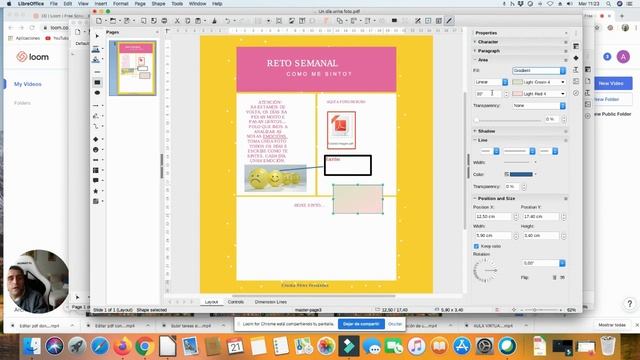Select the Line Color tool in sidebar
Screen dimensions: 640x360
click(96, 49)
